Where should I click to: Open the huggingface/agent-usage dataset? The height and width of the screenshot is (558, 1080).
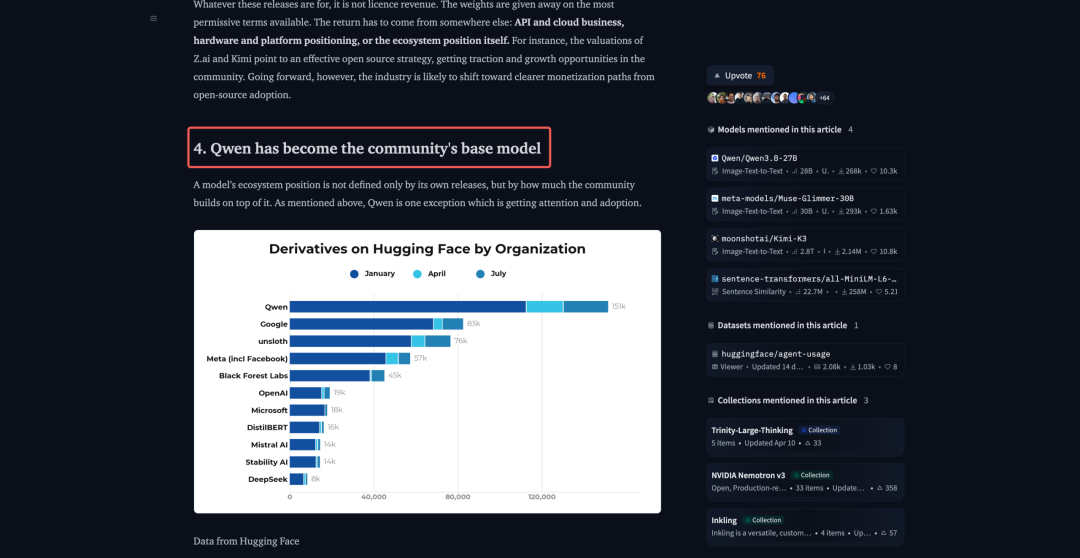805,360
